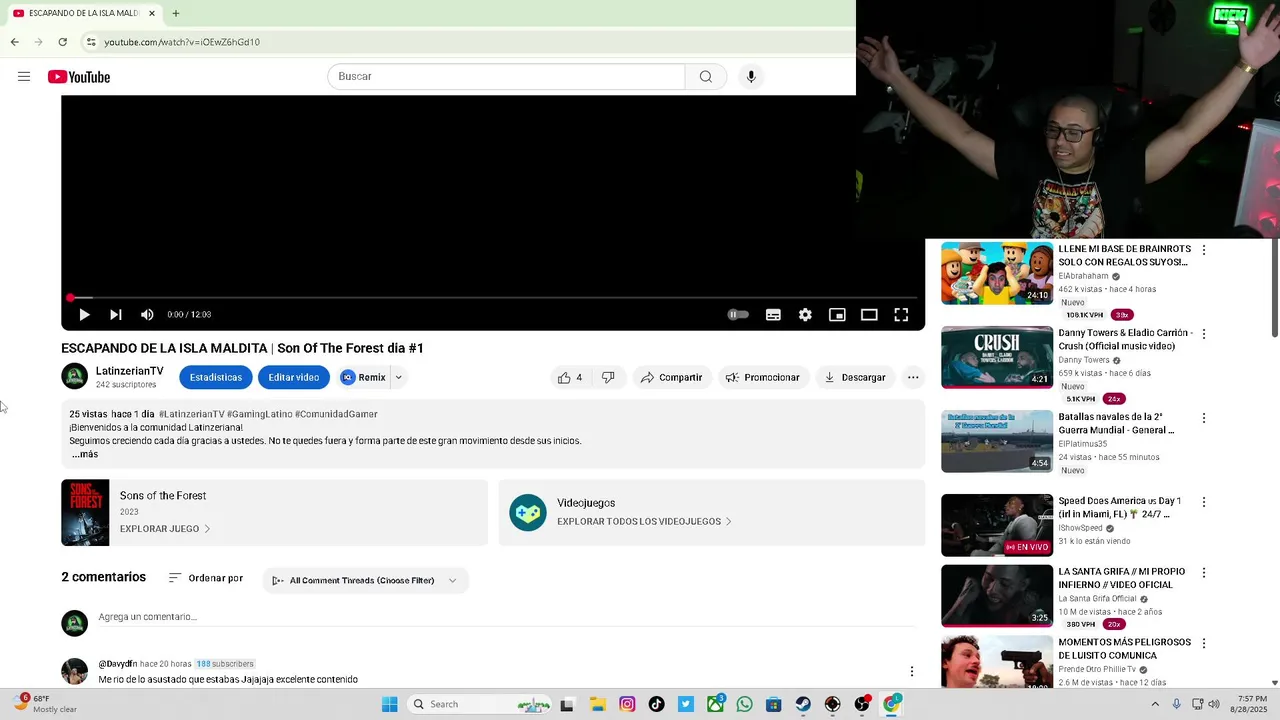1280x720 pixels.
Task: Open menu for LLENE MI BASE video
Action: point(1204,250)
